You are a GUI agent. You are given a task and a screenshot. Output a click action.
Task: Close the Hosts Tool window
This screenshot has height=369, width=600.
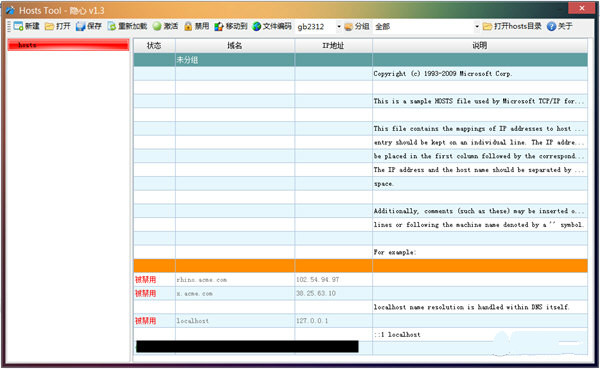pos(581,8)
